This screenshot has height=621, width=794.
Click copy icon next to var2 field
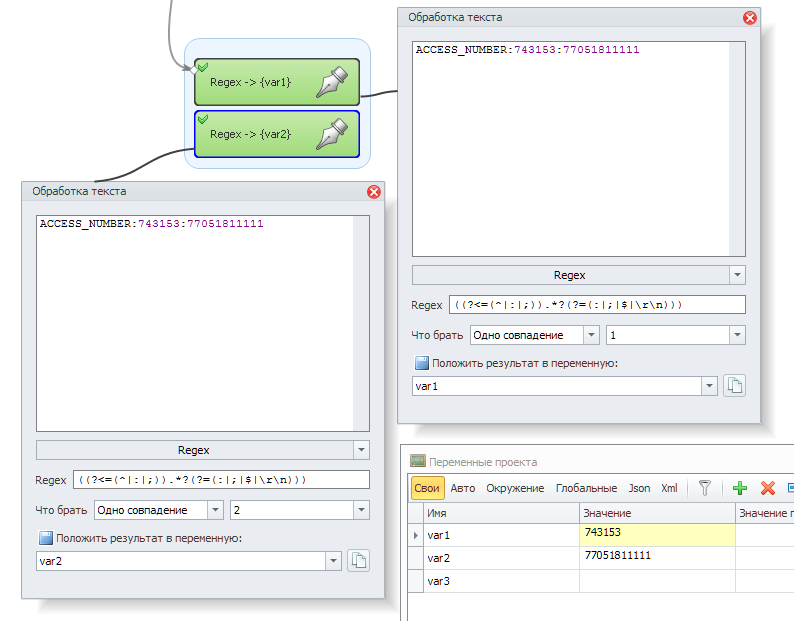pyautogui.click(x=358, y=561)
